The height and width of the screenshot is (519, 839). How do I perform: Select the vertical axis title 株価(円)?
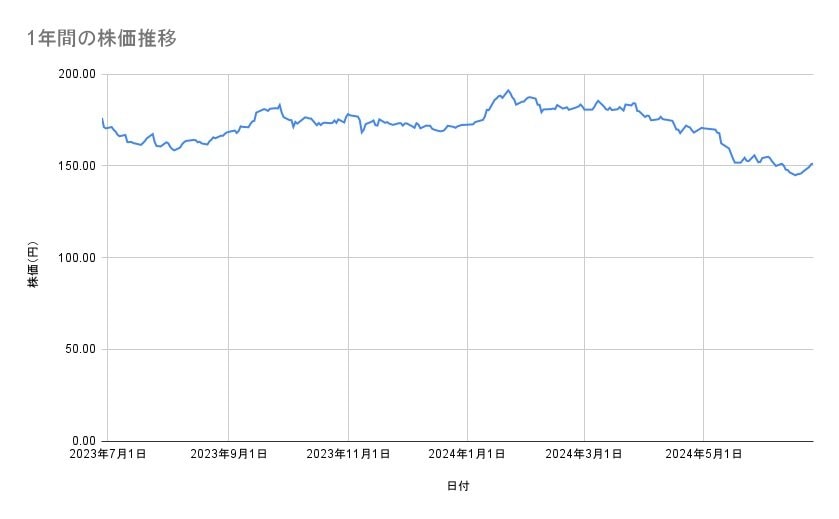click(x=33, y=264)
